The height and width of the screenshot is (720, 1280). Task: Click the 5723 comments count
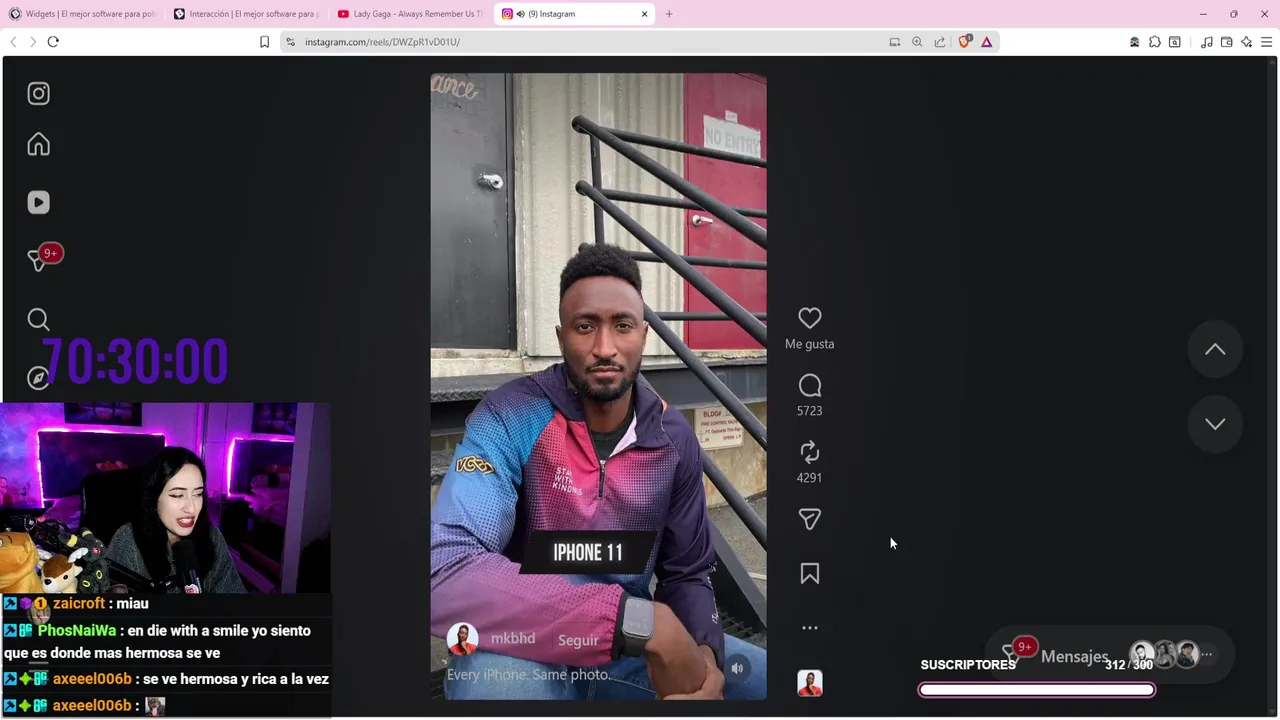(810, 411)
